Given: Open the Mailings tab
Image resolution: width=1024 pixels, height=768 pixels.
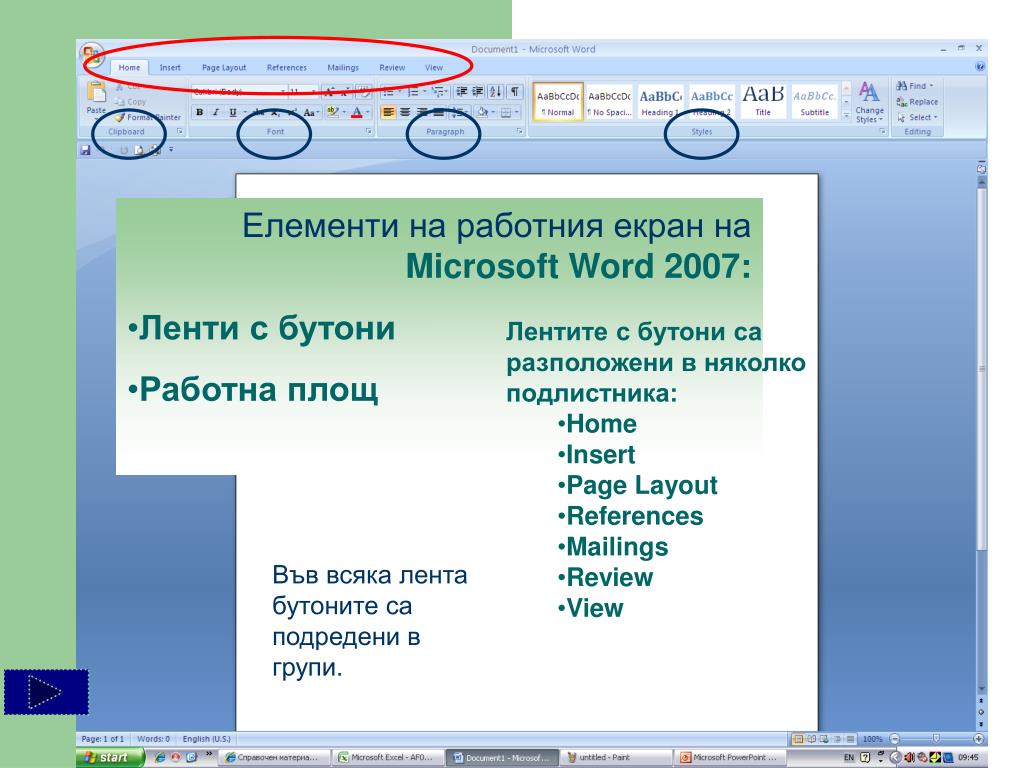Looking at the screenshot, I should pyautogui.click(x=343, y=67).
